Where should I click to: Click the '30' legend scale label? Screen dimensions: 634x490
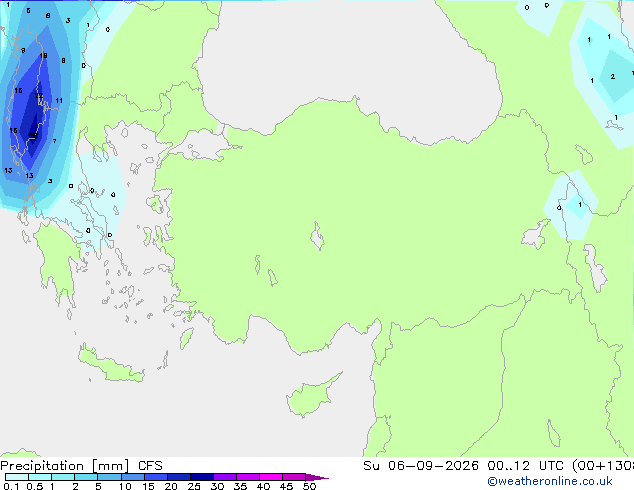coord(217,486)
